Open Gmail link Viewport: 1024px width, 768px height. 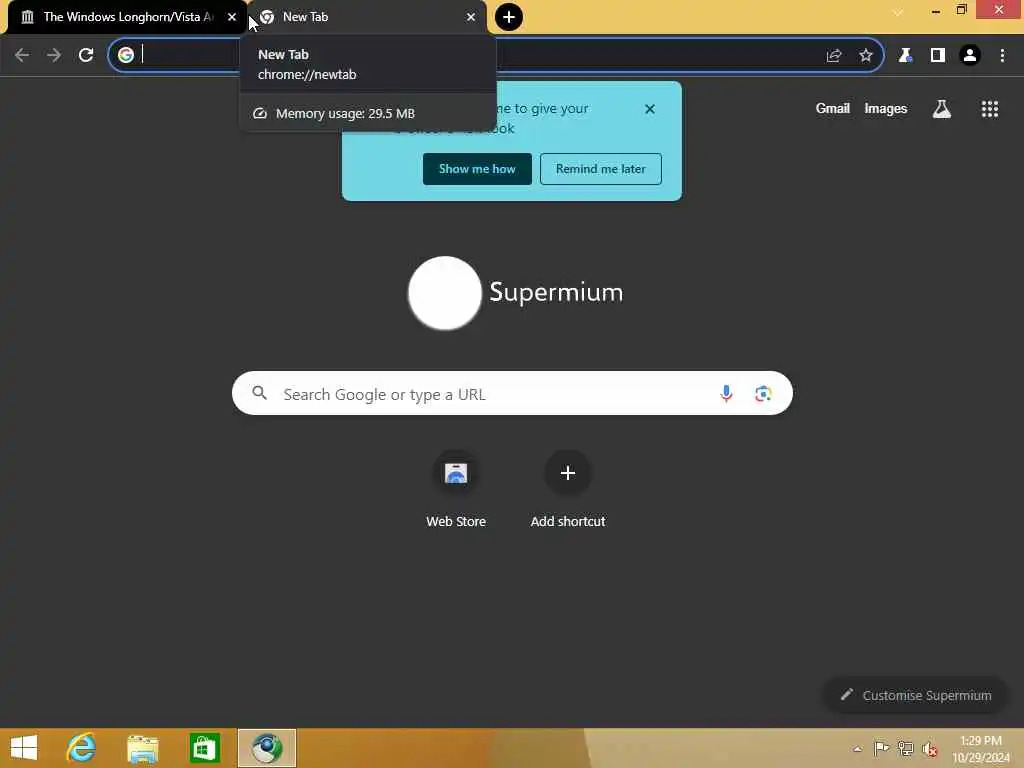833,108
